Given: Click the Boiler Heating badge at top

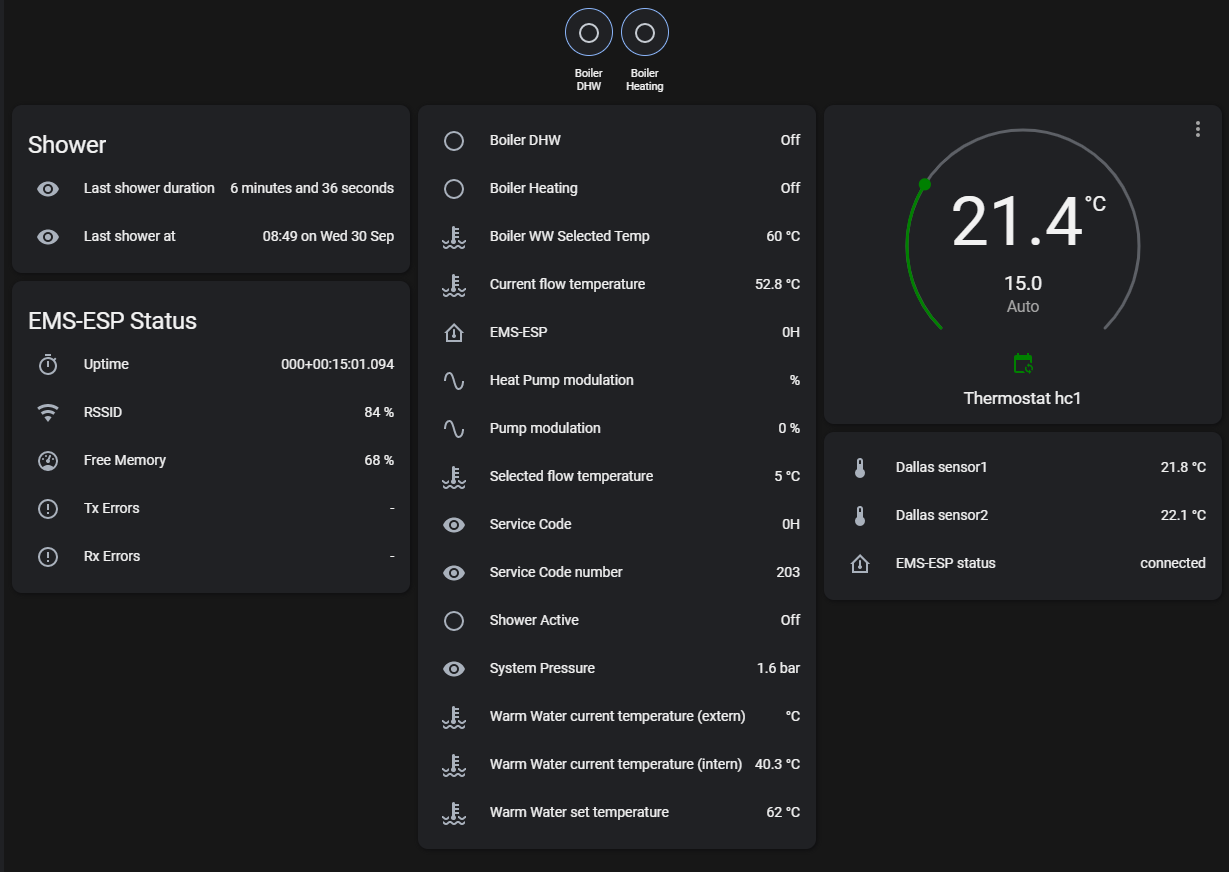Looking at the screenshot, I should tap(645, 34).
